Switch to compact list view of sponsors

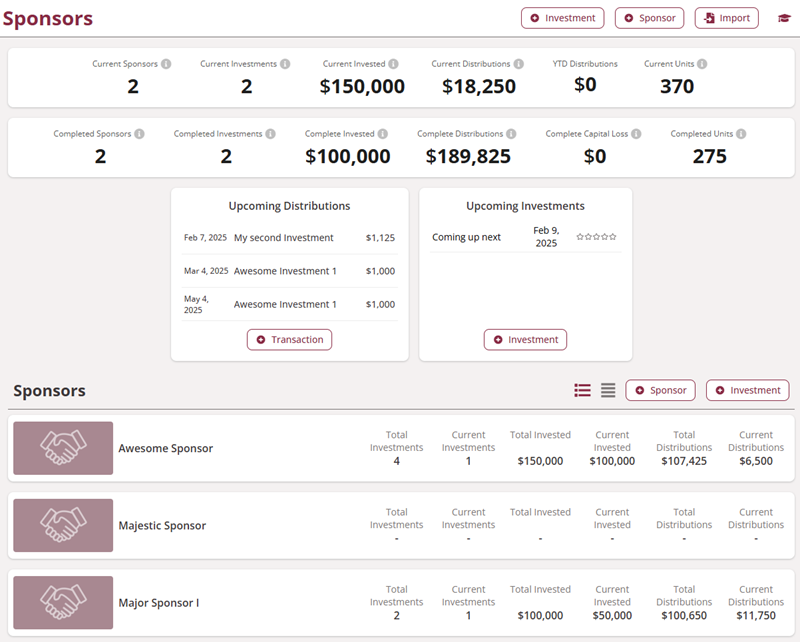[608, 390]
